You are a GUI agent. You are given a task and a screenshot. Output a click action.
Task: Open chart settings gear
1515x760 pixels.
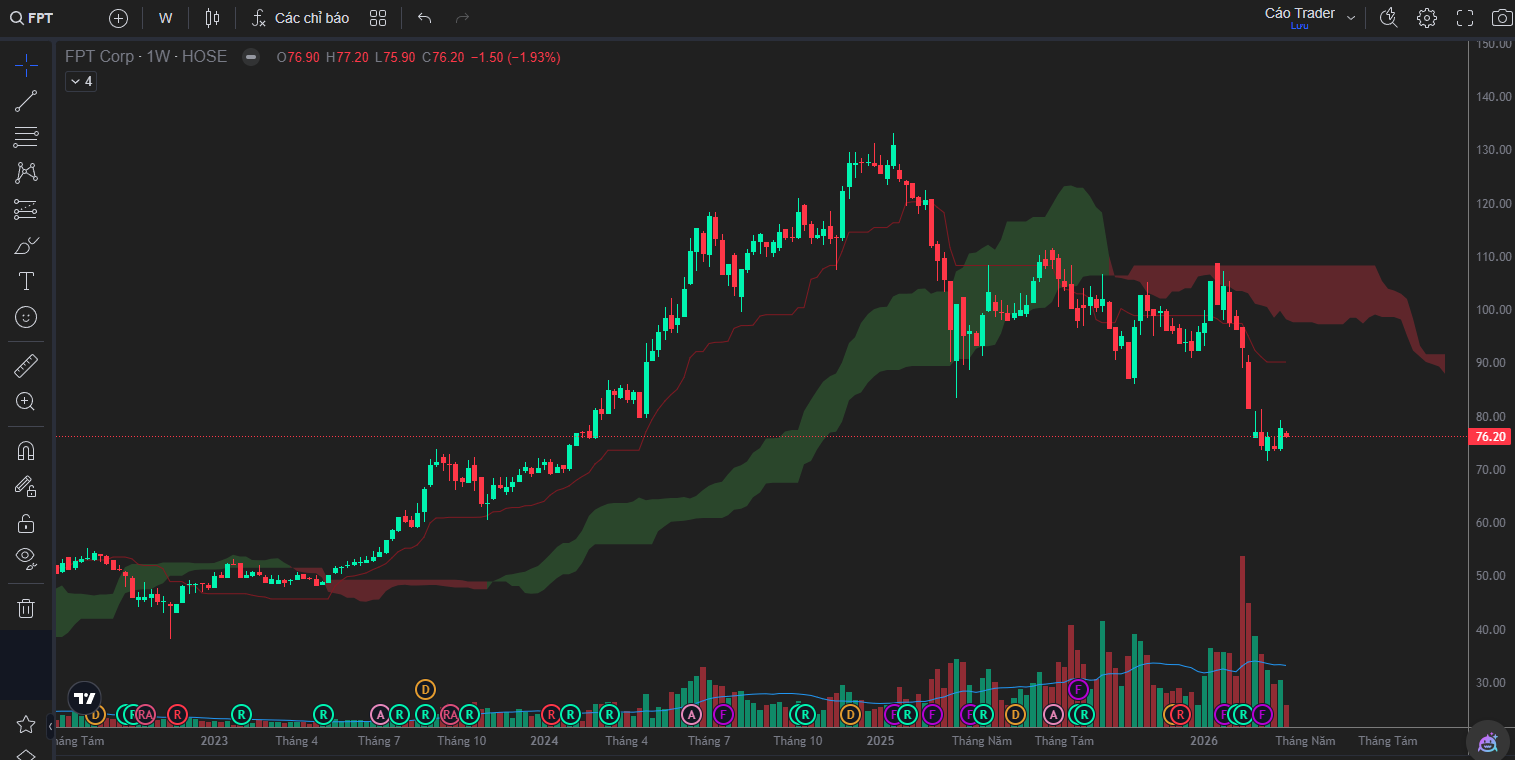1427,18
